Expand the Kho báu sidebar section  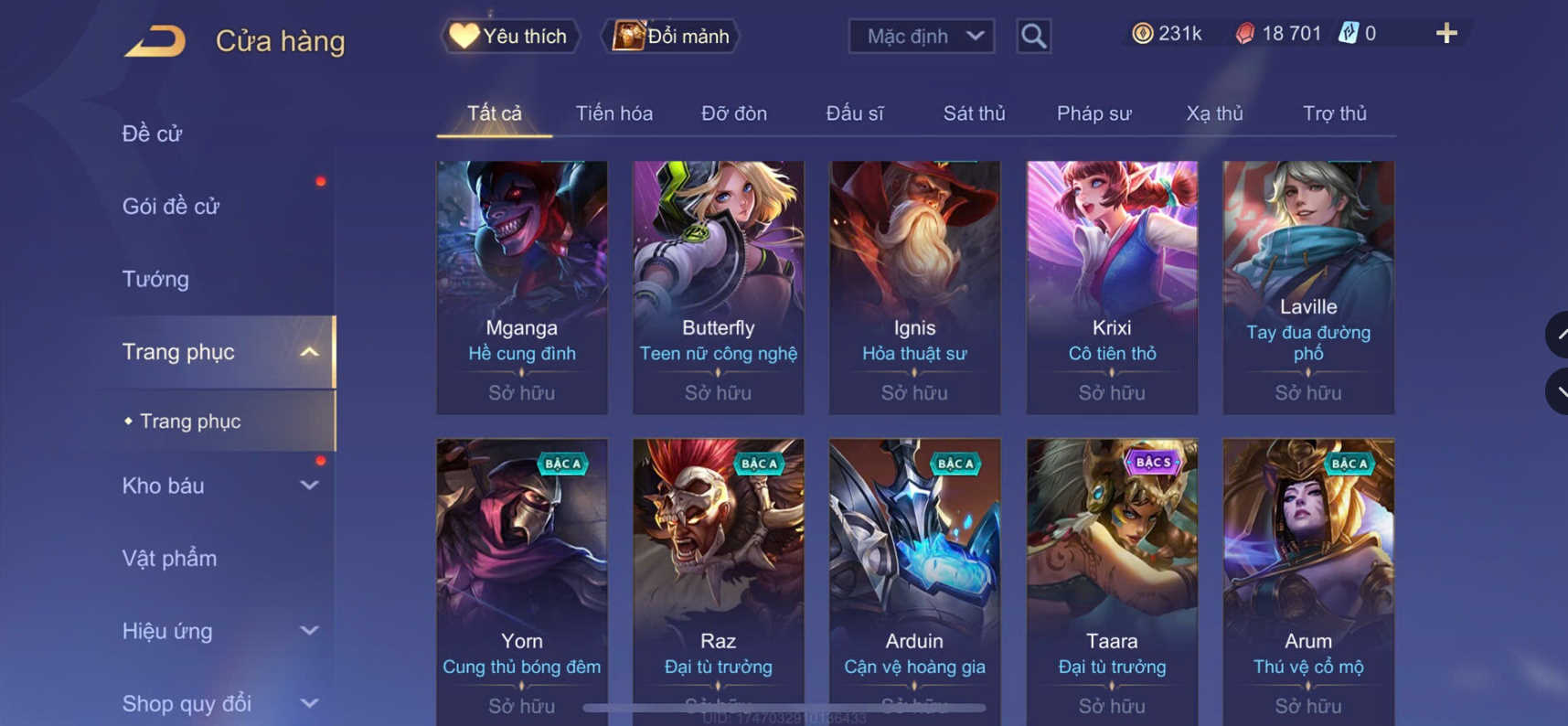point(310,486)
